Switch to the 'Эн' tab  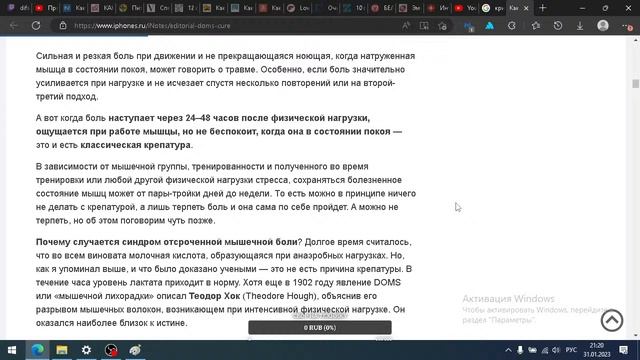pyautogui.click(x=410, y=8)
